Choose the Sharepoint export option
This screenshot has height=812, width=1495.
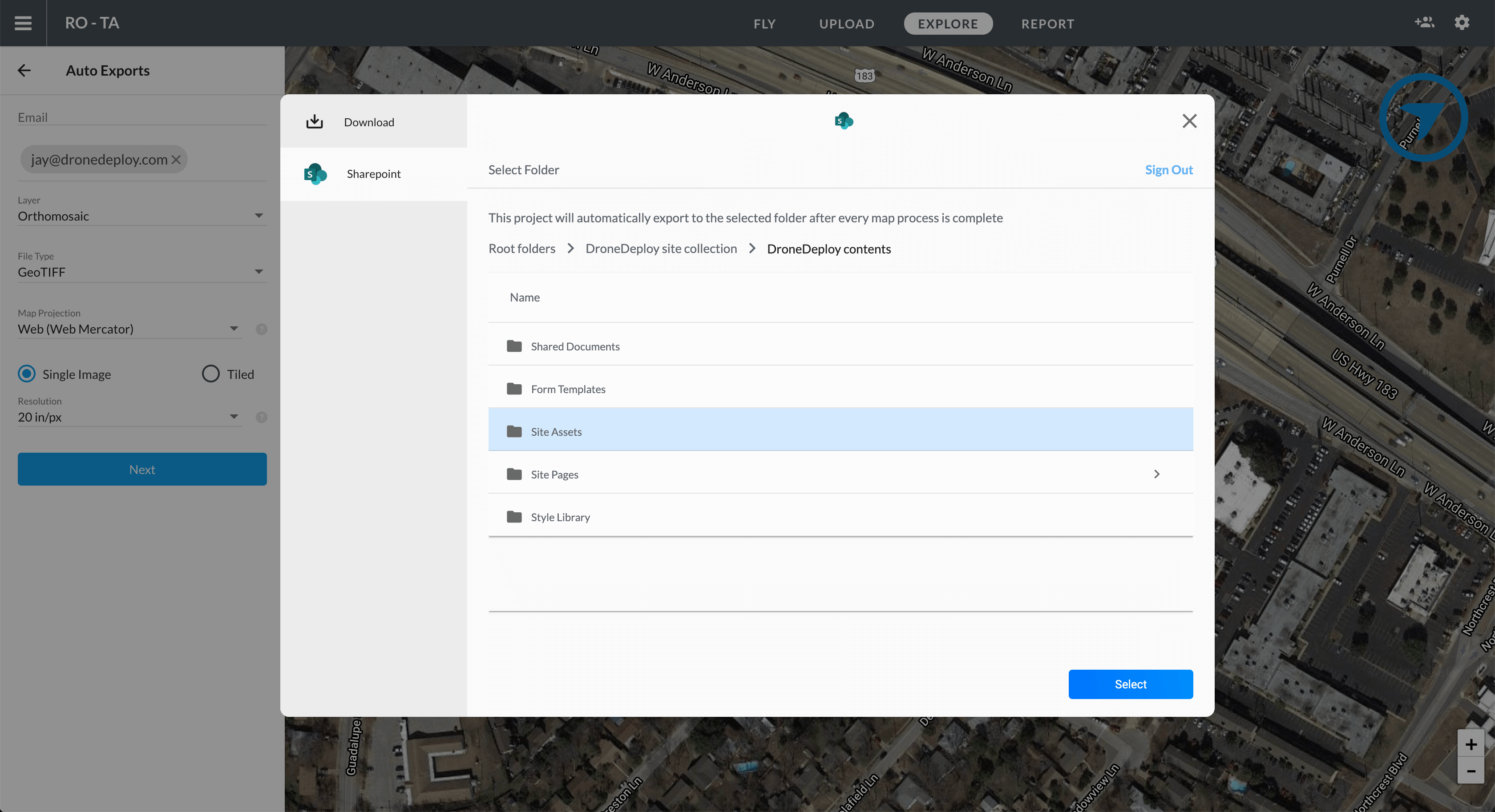pos(373,174)
